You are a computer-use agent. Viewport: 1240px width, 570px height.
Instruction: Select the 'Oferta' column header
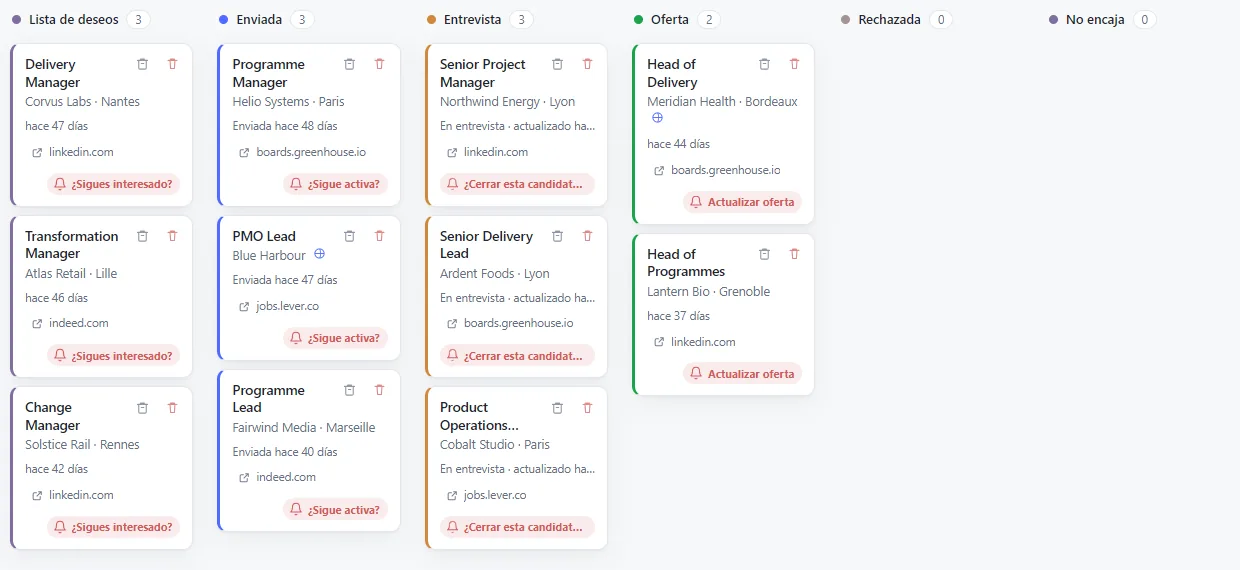(670, 20)
